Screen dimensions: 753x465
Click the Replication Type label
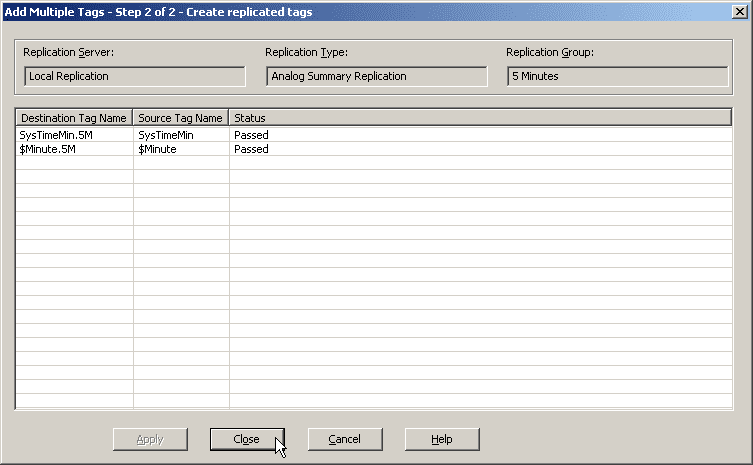click(306, 52)
